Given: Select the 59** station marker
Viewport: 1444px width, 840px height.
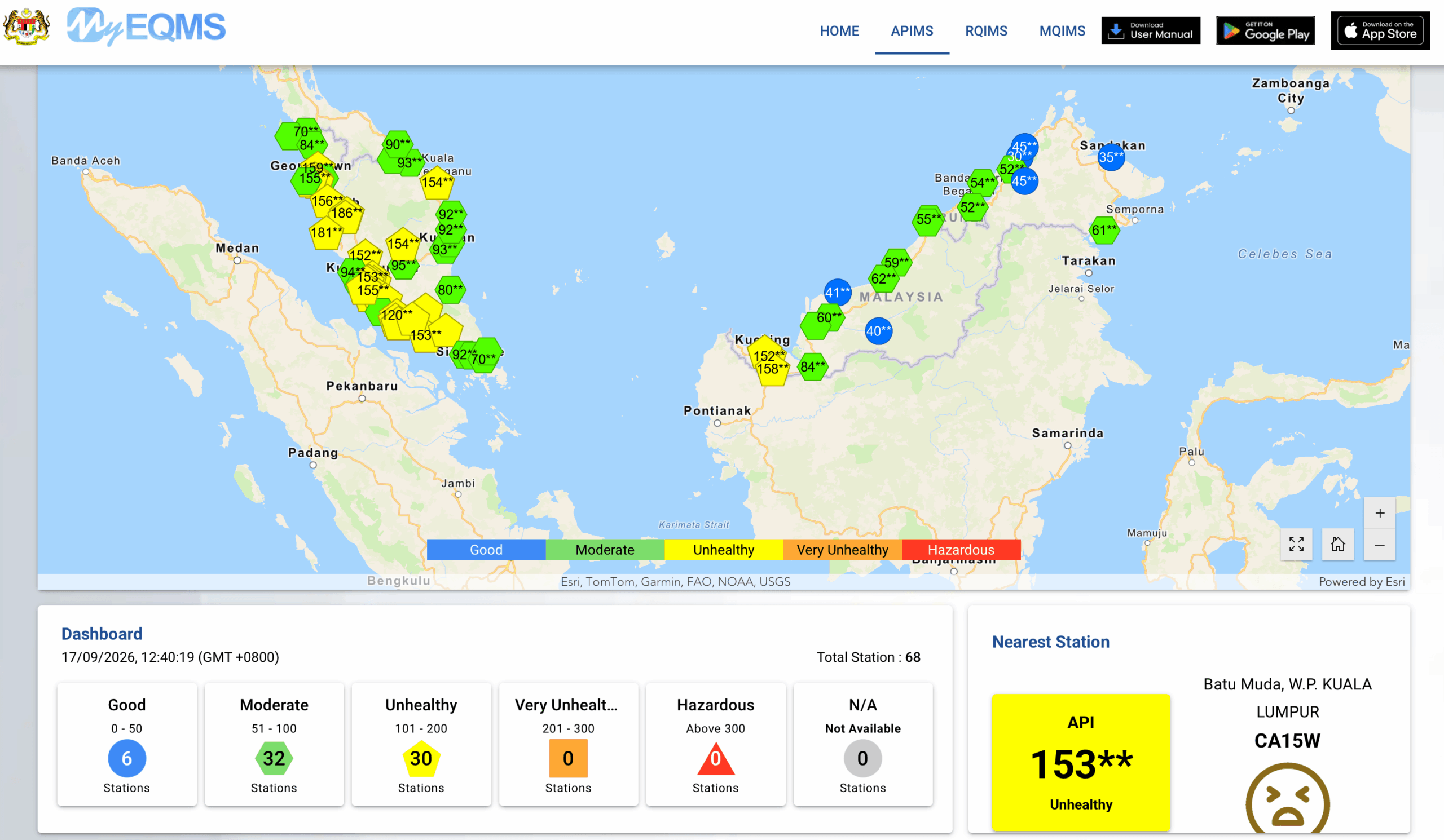Looking at the screenshot, I should point(897,262).
